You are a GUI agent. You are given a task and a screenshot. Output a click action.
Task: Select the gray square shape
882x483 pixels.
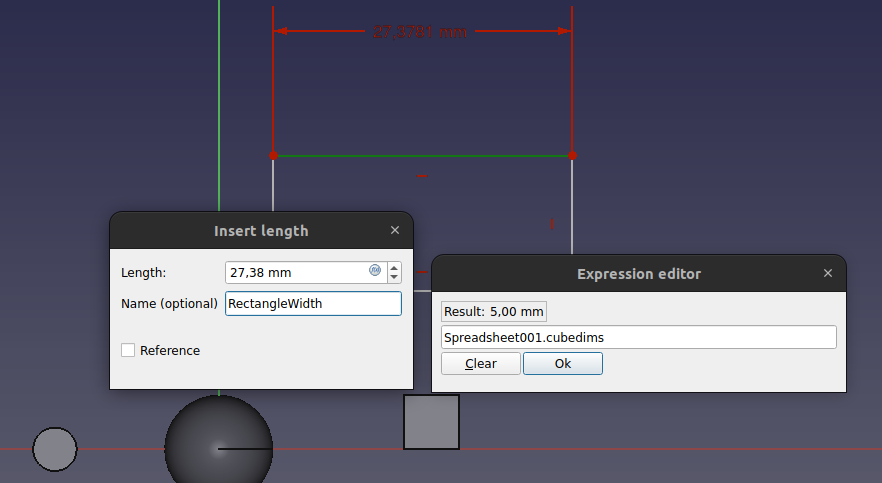click(x=431, y=422)
